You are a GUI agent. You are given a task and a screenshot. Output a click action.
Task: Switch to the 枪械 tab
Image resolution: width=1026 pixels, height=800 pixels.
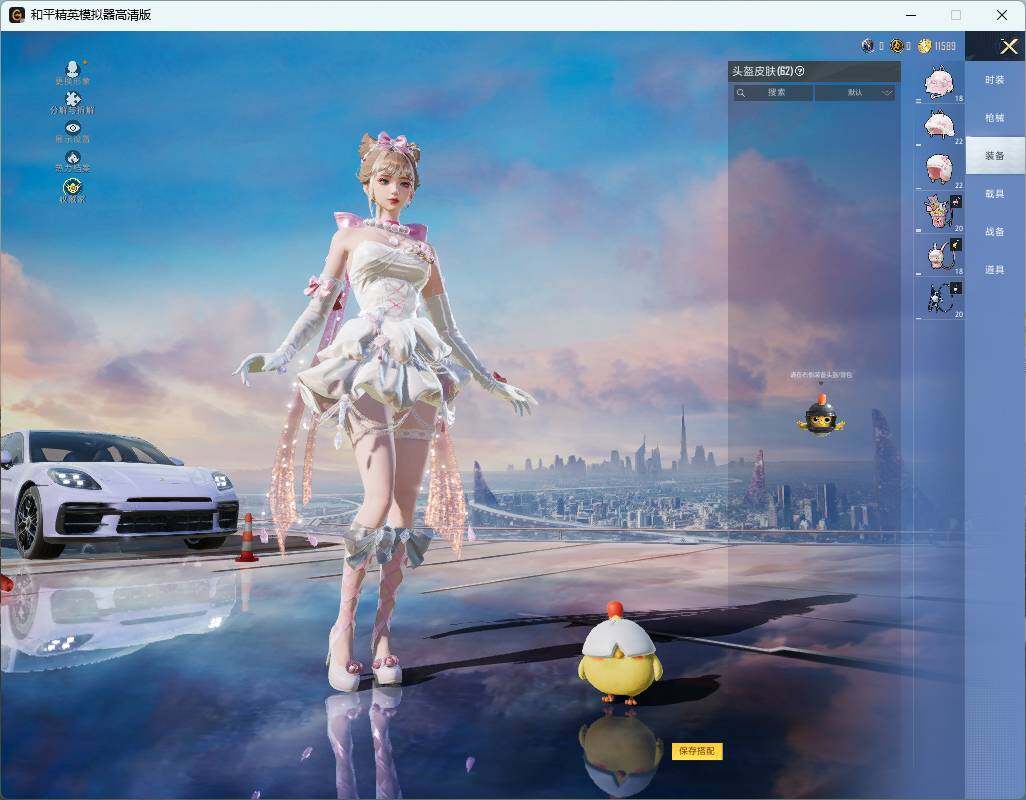(x=995, y=118)
